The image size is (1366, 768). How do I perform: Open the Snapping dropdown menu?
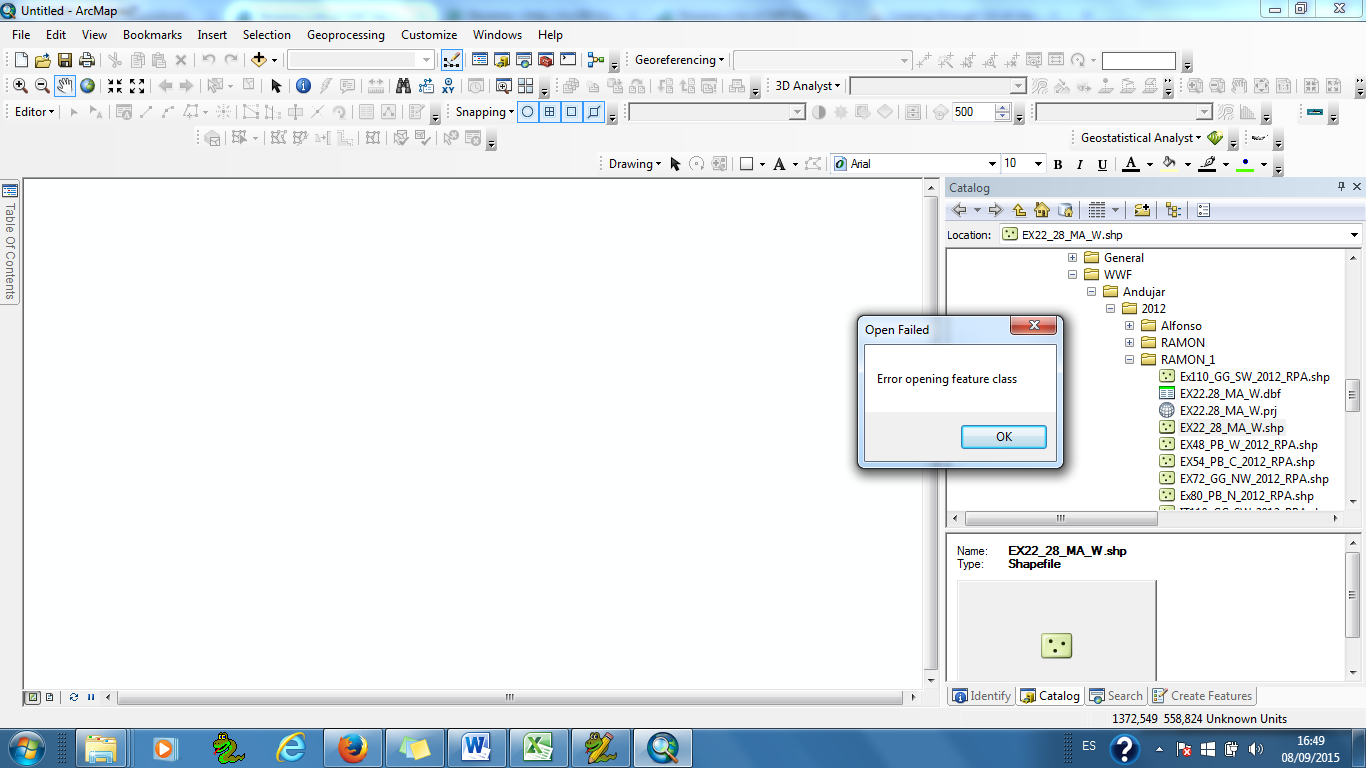pyautogui.click(x=485, y=112)
